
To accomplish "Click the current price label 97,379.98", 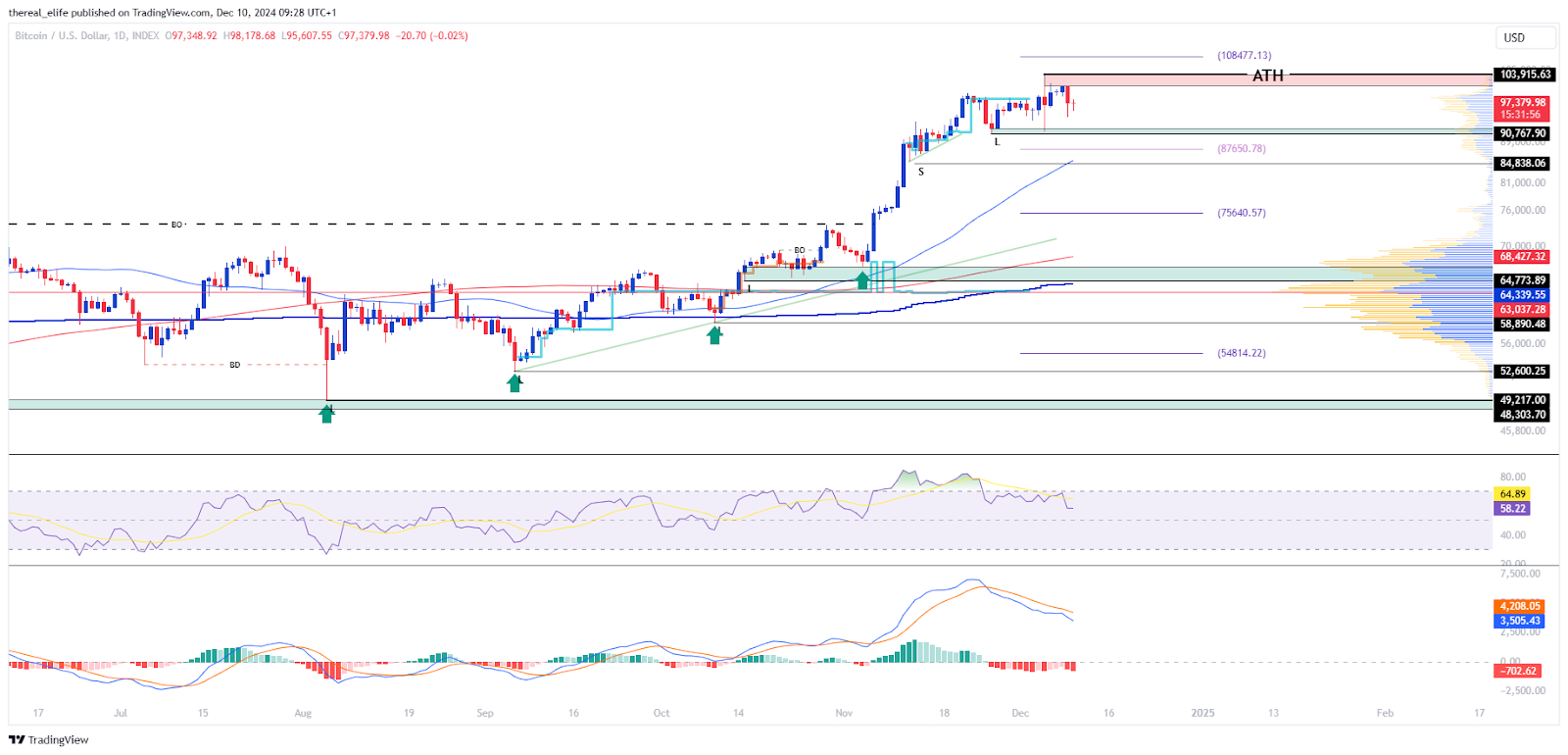I will click(x=1522, y=102).
